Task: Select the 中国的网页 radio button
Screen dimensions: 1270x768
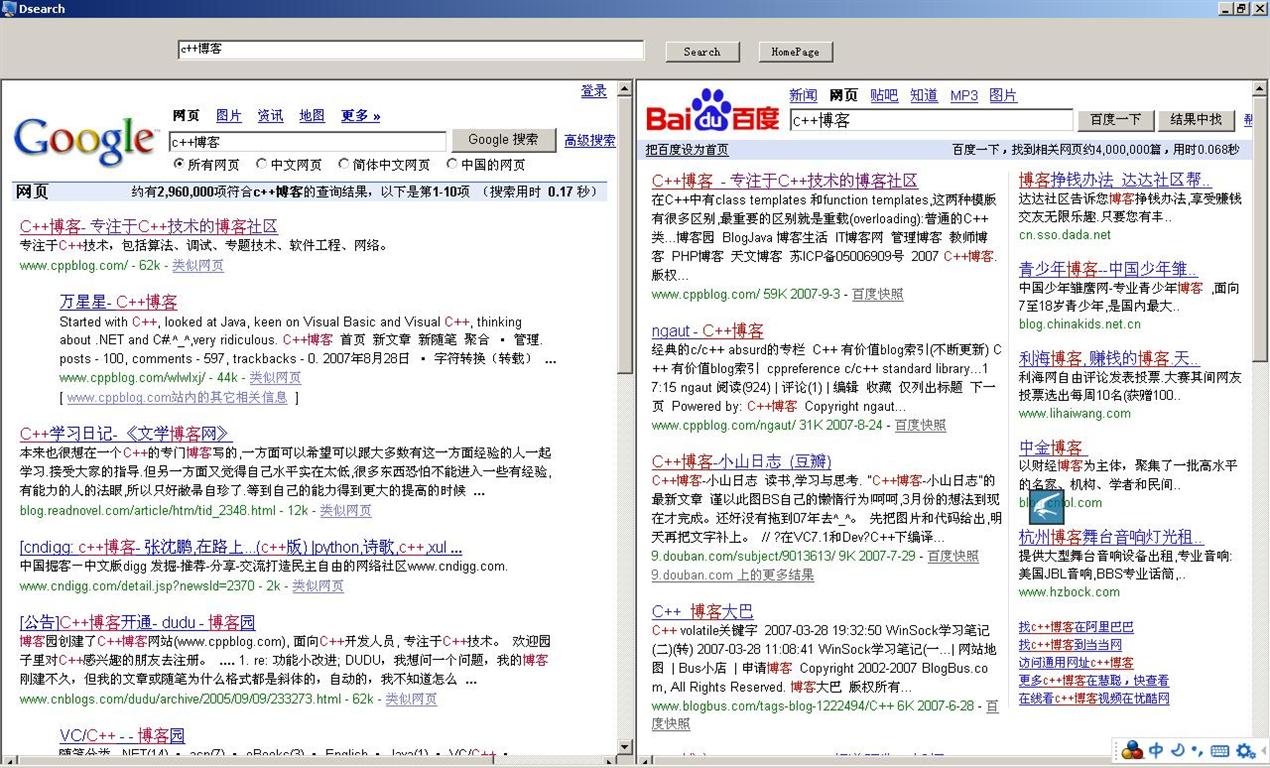Action: click(x=452, y=164)
